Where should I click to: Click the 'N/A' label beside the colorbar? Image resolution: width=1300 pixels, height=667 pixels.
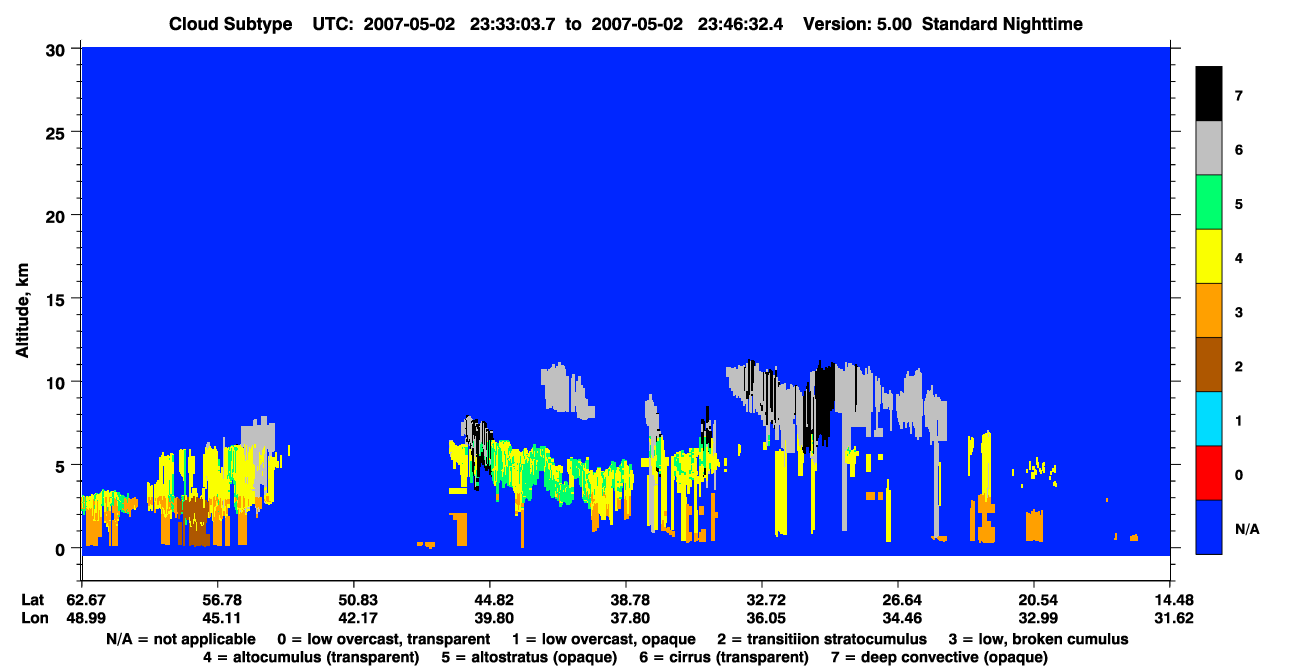pyautogui.click(x=1248, y=528)
